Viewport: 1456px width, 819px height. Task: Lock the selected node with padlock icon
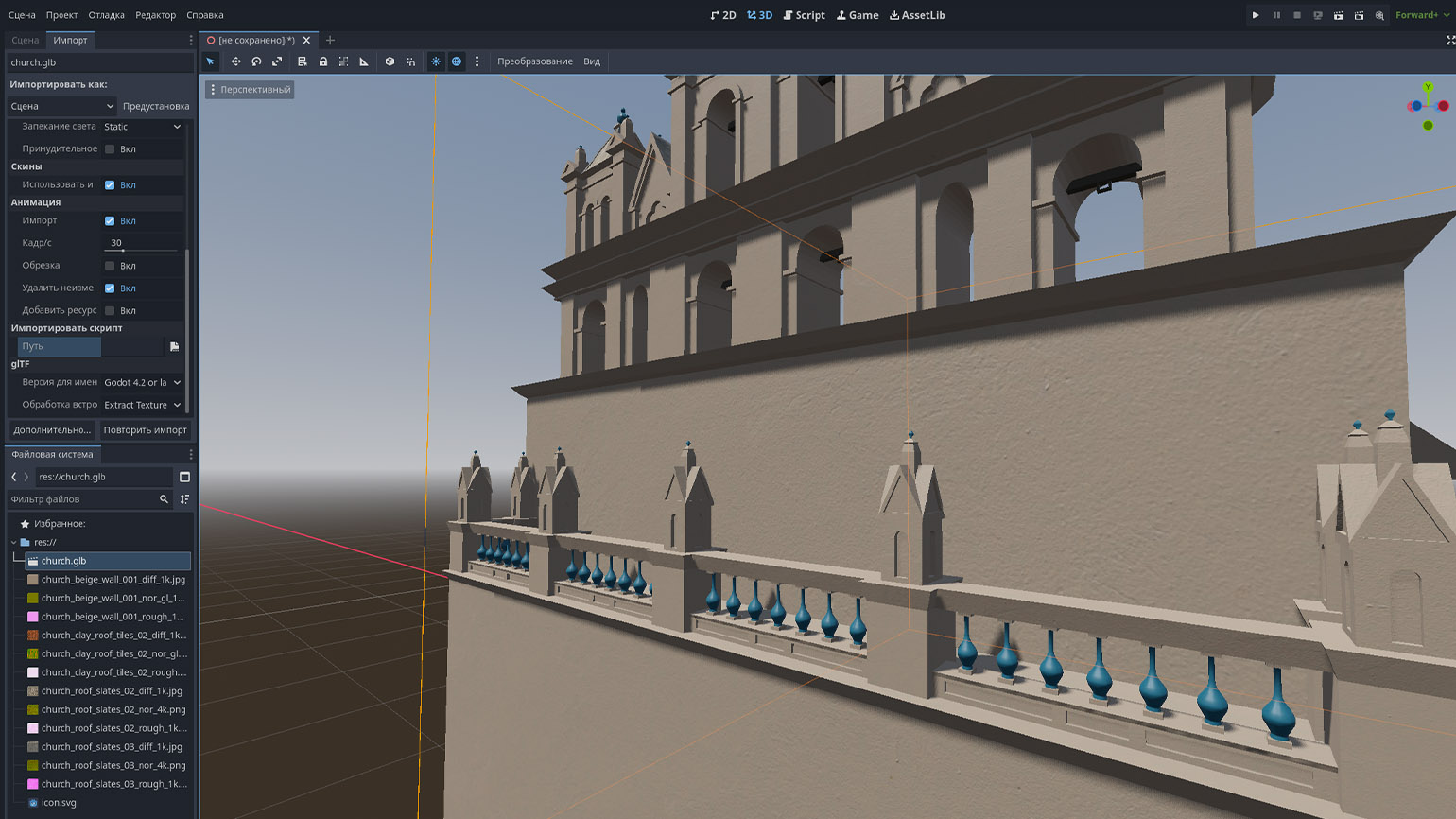(323, 61)
